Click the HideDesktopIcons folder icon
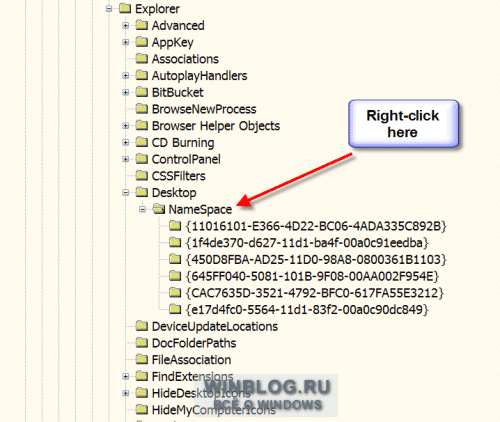This screenshot has height=422, width=500. [142, 393]
